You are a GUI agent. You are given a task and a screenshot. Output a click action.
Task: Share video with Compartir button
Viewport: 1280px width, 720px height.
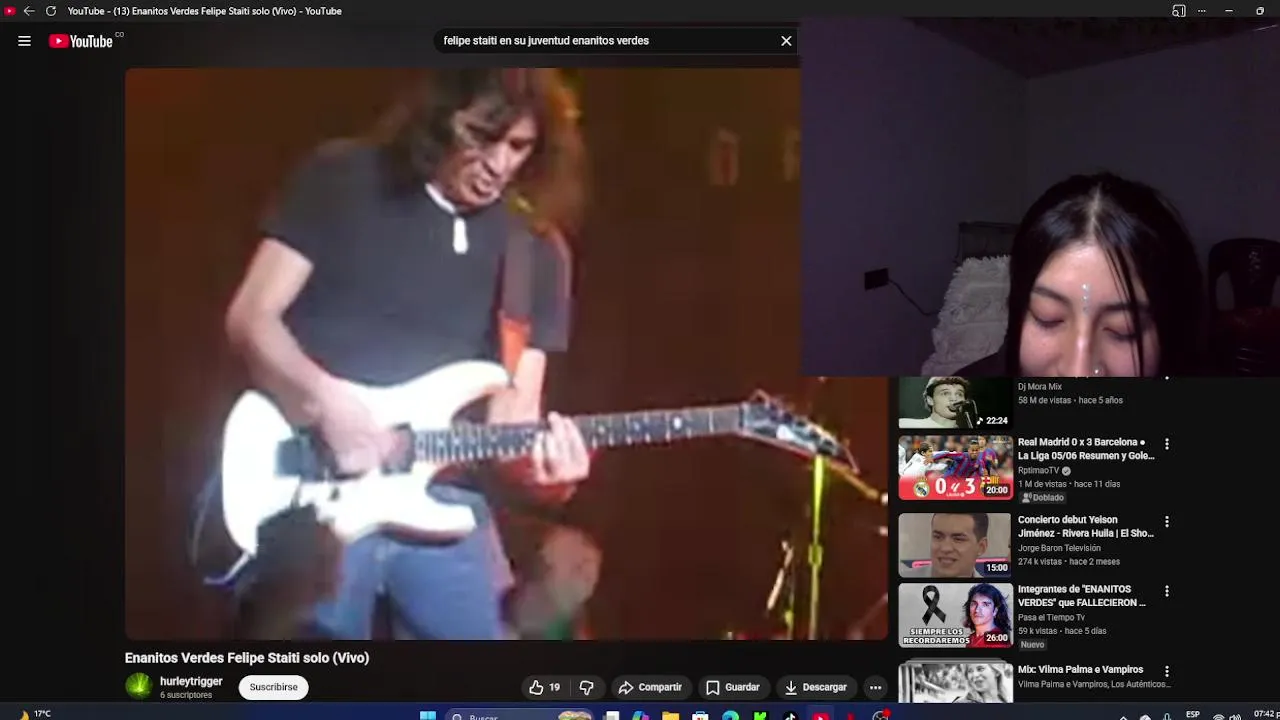point(650,687)
